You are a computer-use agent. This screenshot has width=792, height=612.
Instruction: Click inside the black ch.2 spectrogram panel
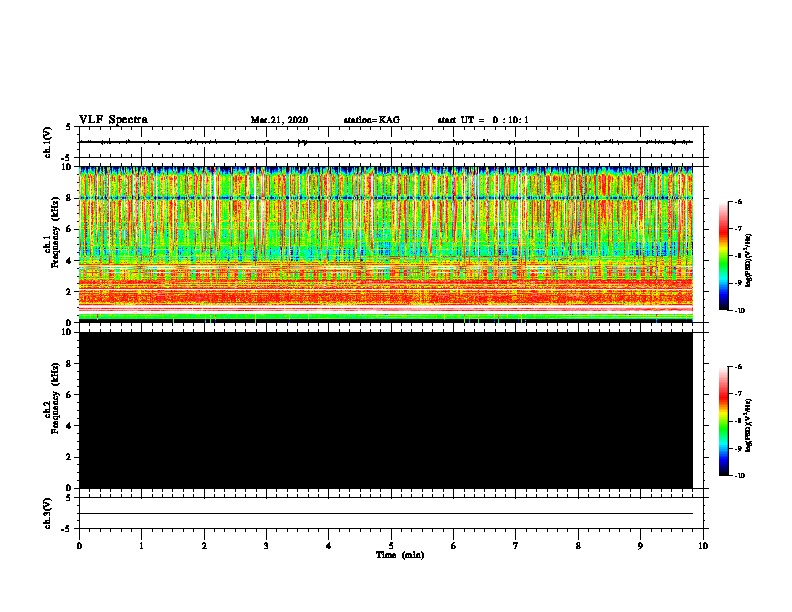pos(386,410)
